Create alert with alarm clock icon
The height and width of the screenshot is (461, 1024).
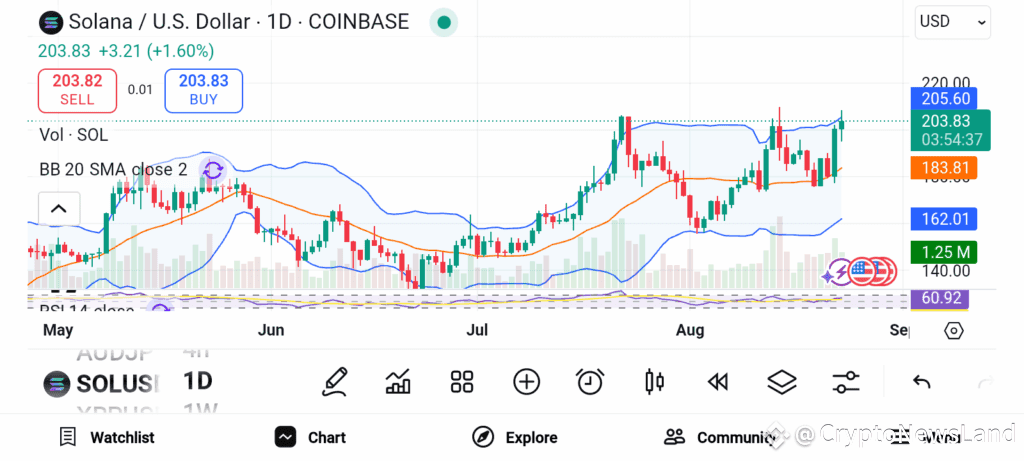point(590,382)
